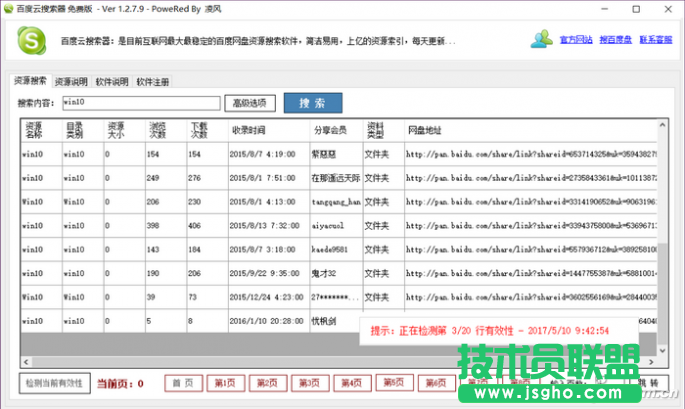Viewport: 685px width, 409px height.
Task: Go to 第6页 page button
Action: 436,383
